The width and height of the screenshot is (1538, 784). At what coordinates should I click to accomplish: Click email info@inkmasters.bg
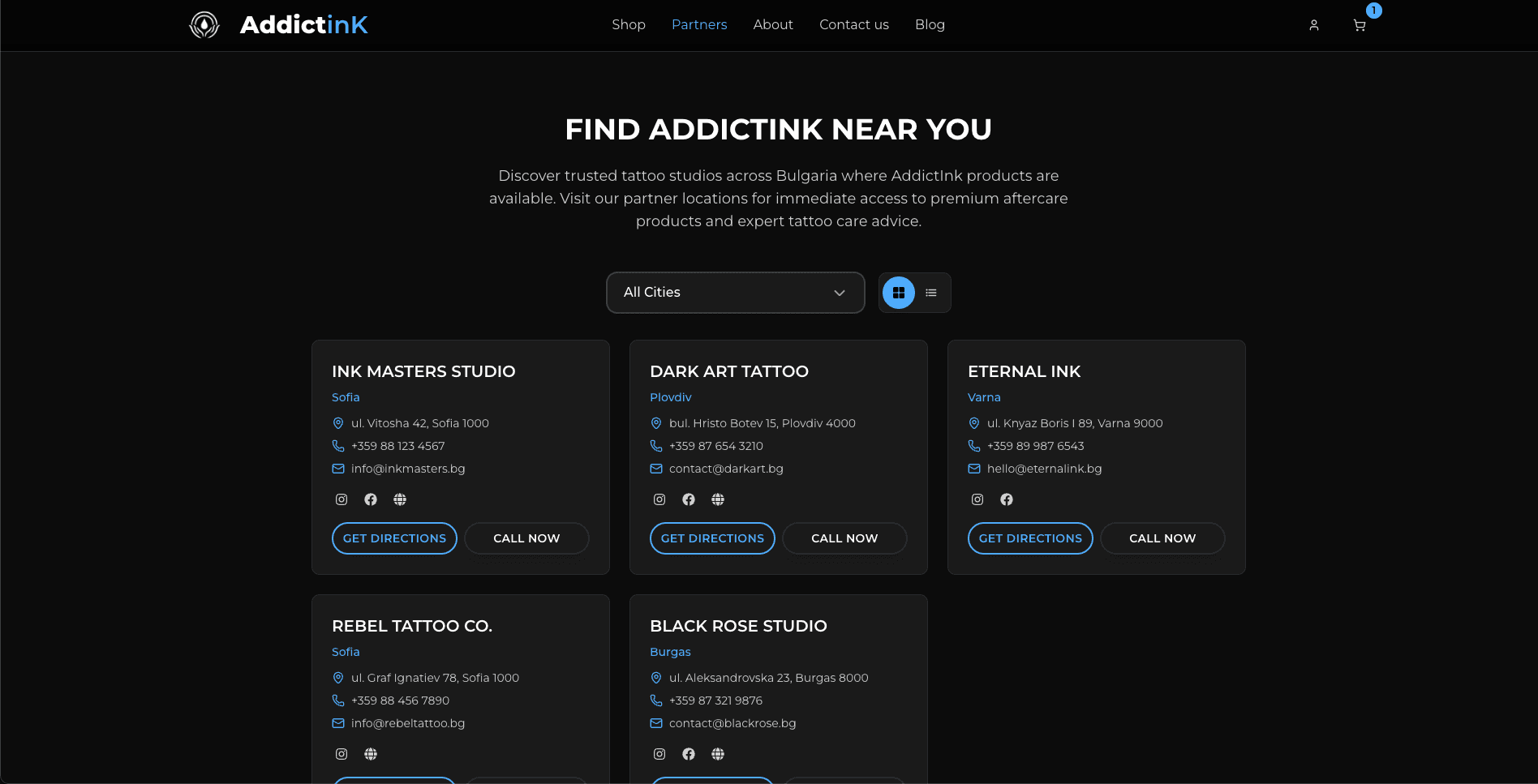point(408,469)
